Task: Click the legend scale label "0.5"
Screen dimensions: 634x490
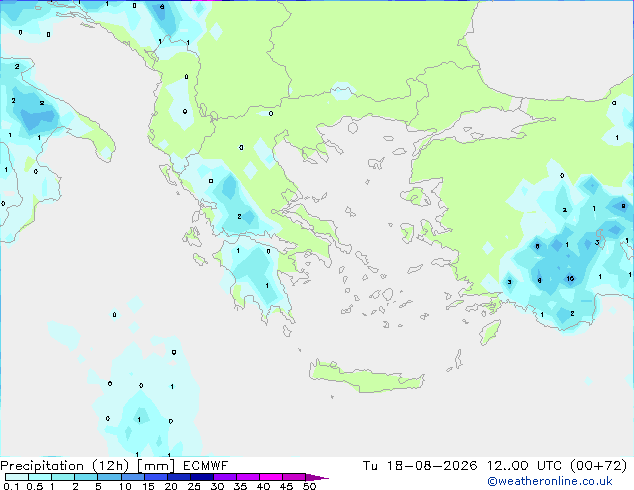Action: pos(35,486)
